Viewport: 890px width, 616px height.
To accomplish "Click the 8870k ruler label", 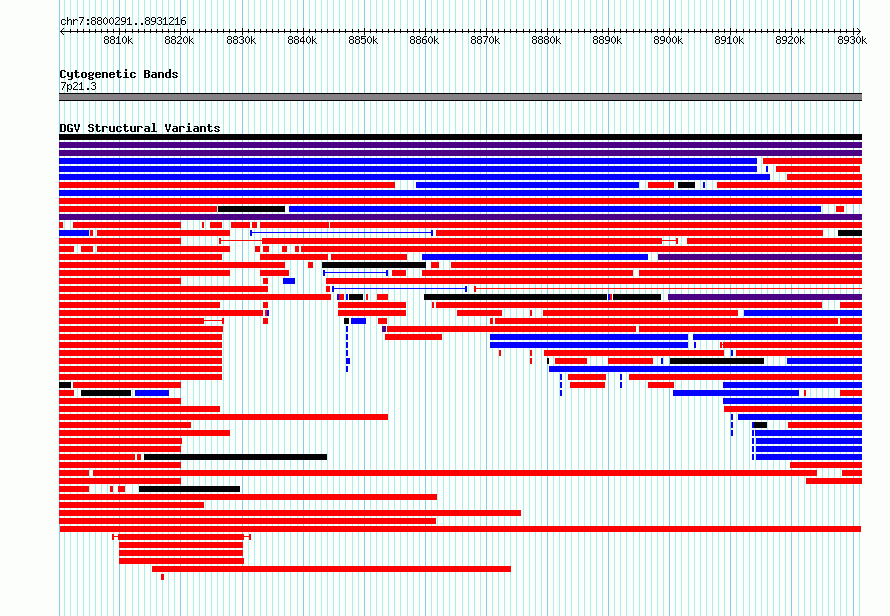I will tap(485, 40).
